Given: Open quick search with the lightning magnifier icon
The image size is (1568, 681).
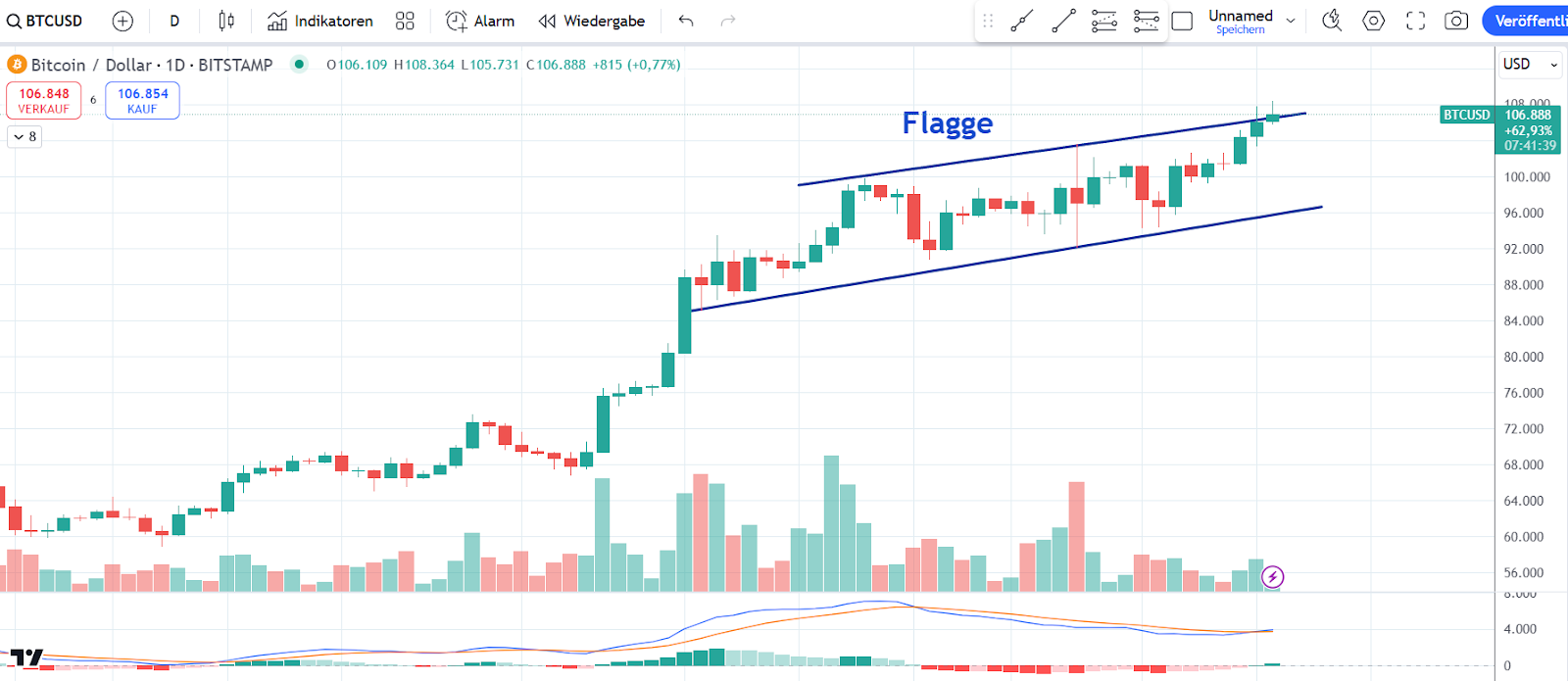Looking at the screenshot, I should (x=1332, y=21).
